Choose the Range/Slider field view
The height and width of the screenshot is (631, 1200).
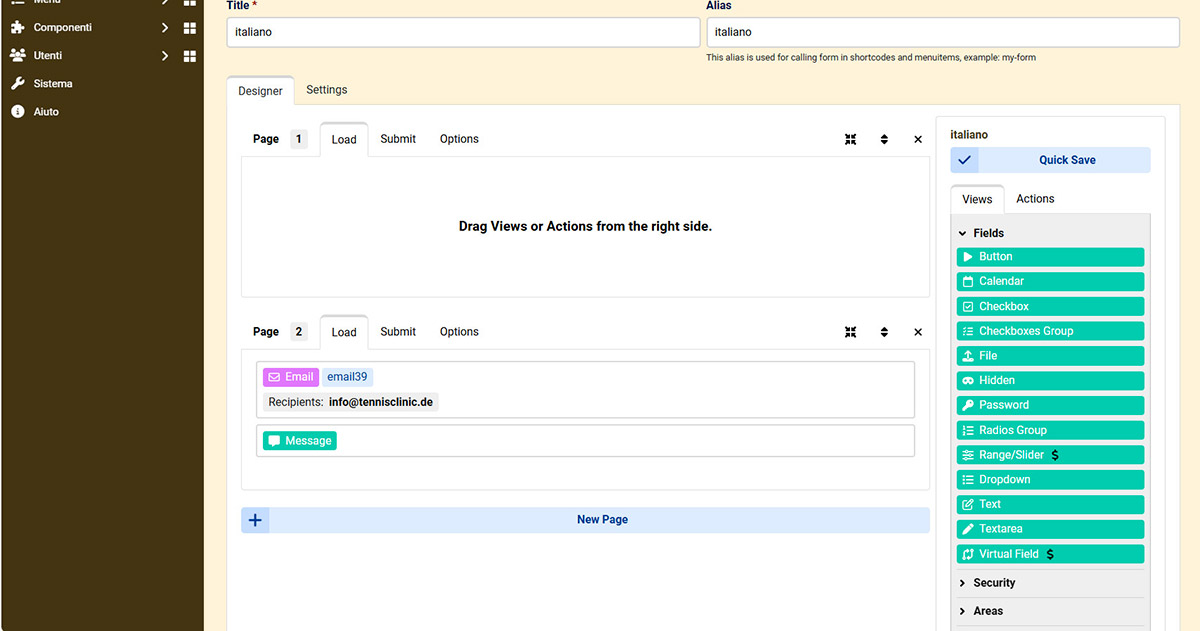point(1050,455)
